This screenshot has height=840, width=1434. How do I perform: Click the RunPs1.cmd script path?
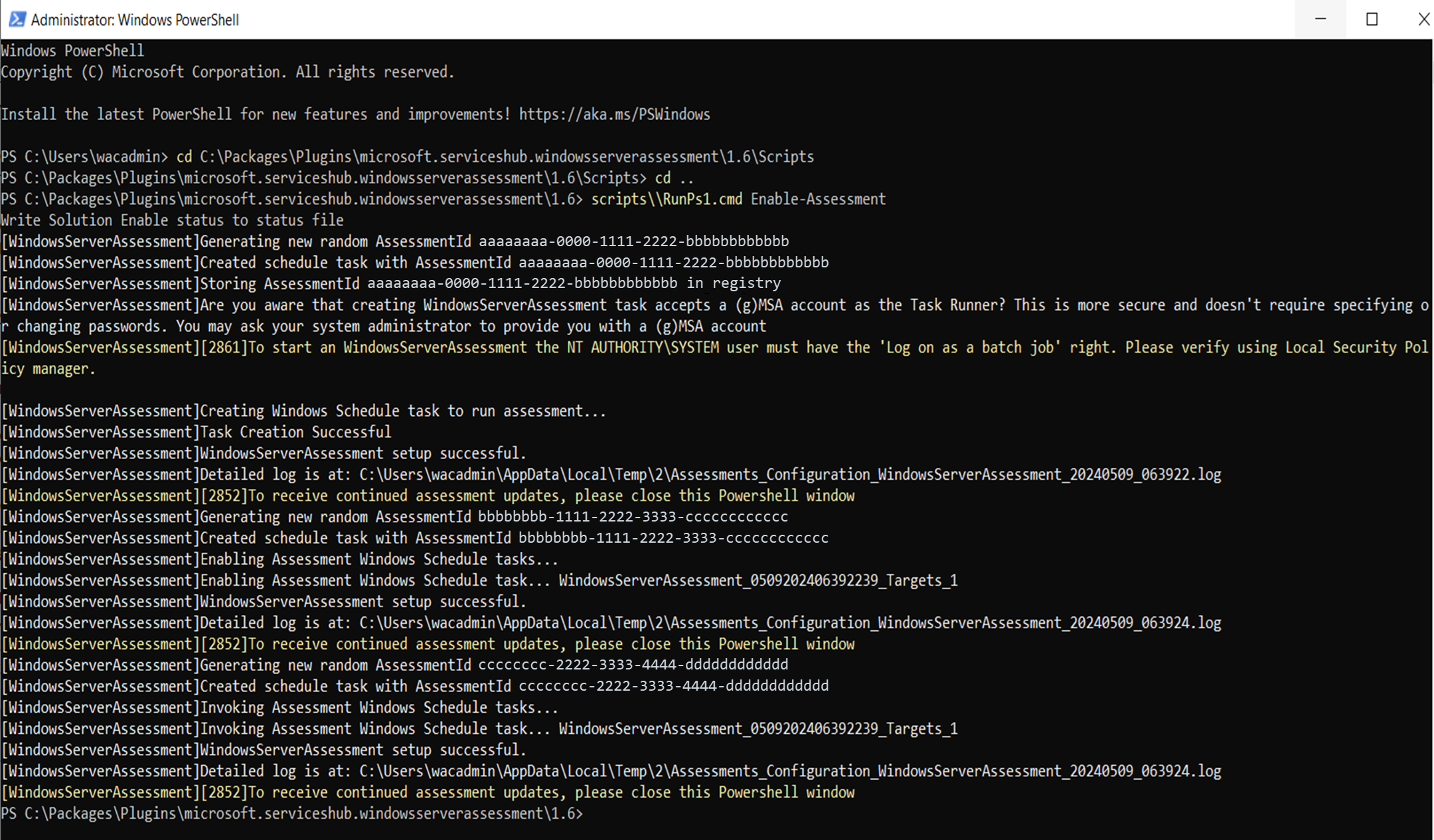665,198
